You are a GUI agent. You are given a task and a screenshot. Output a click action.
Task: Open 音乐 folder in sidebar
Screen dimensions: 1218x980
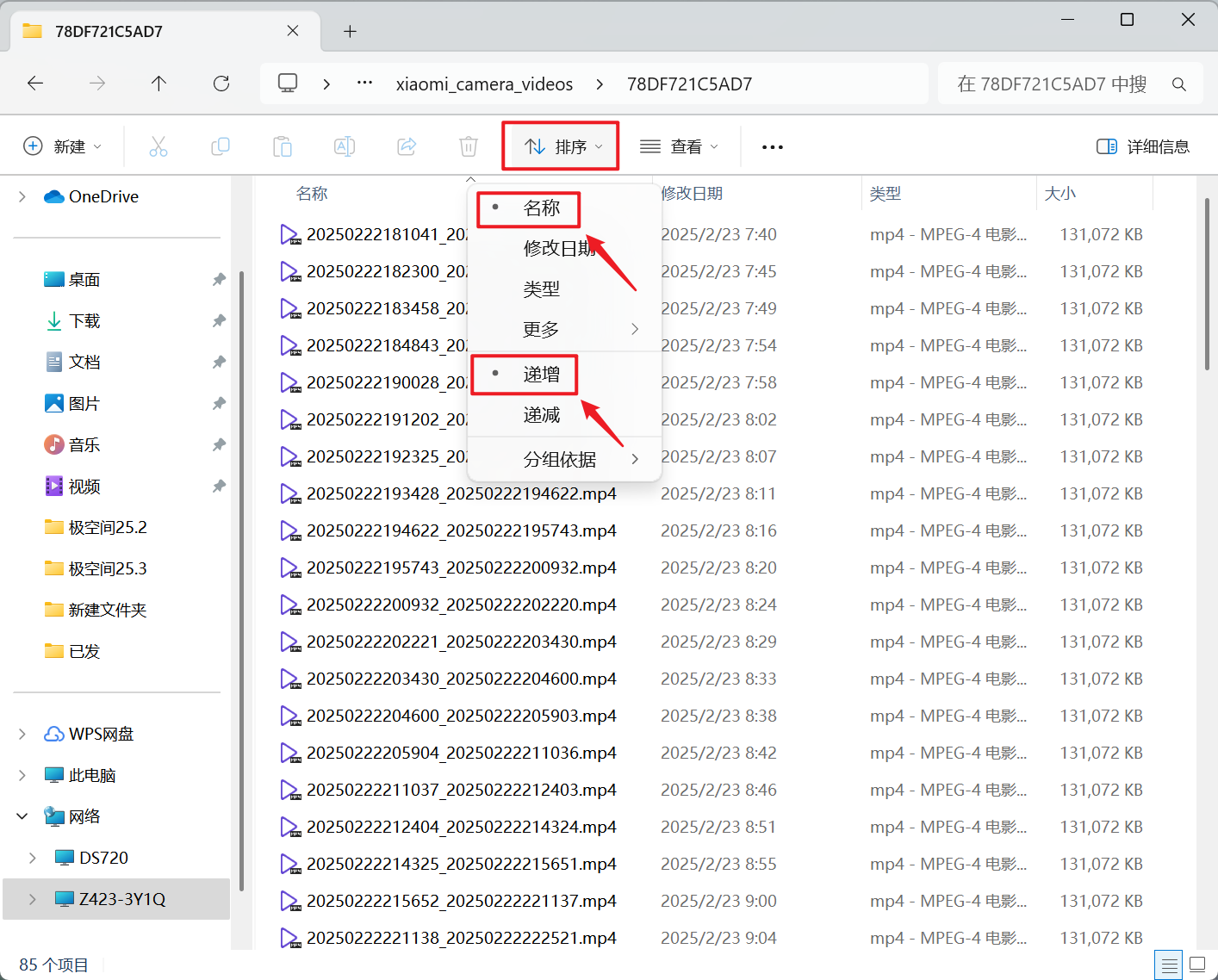72,445
